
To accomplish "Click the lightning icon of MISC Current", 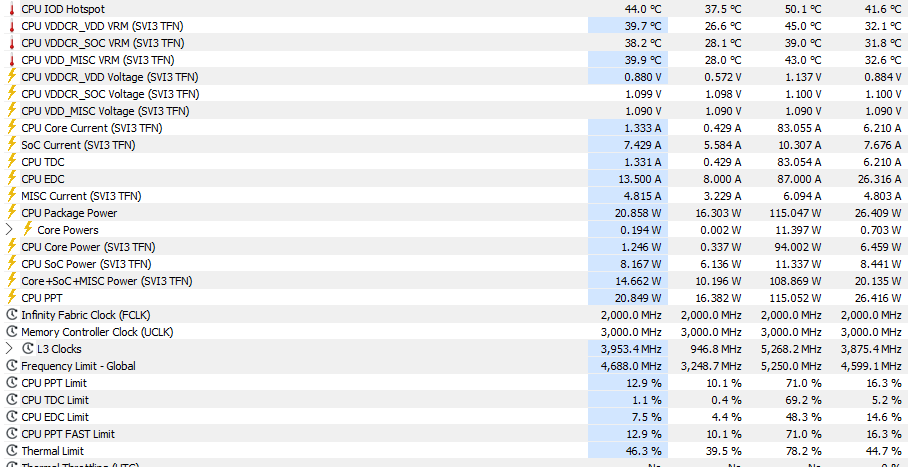I will pyautogui.click(x=11, y=196).
